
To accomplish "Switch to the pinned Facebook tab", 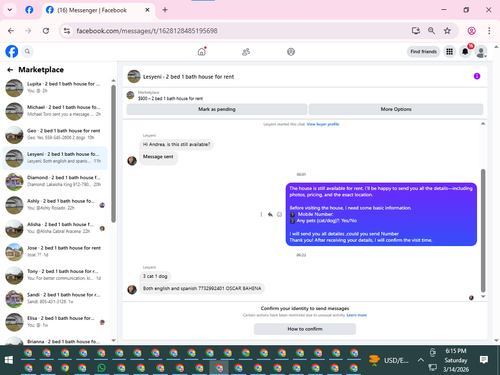I will click(29, 10).
